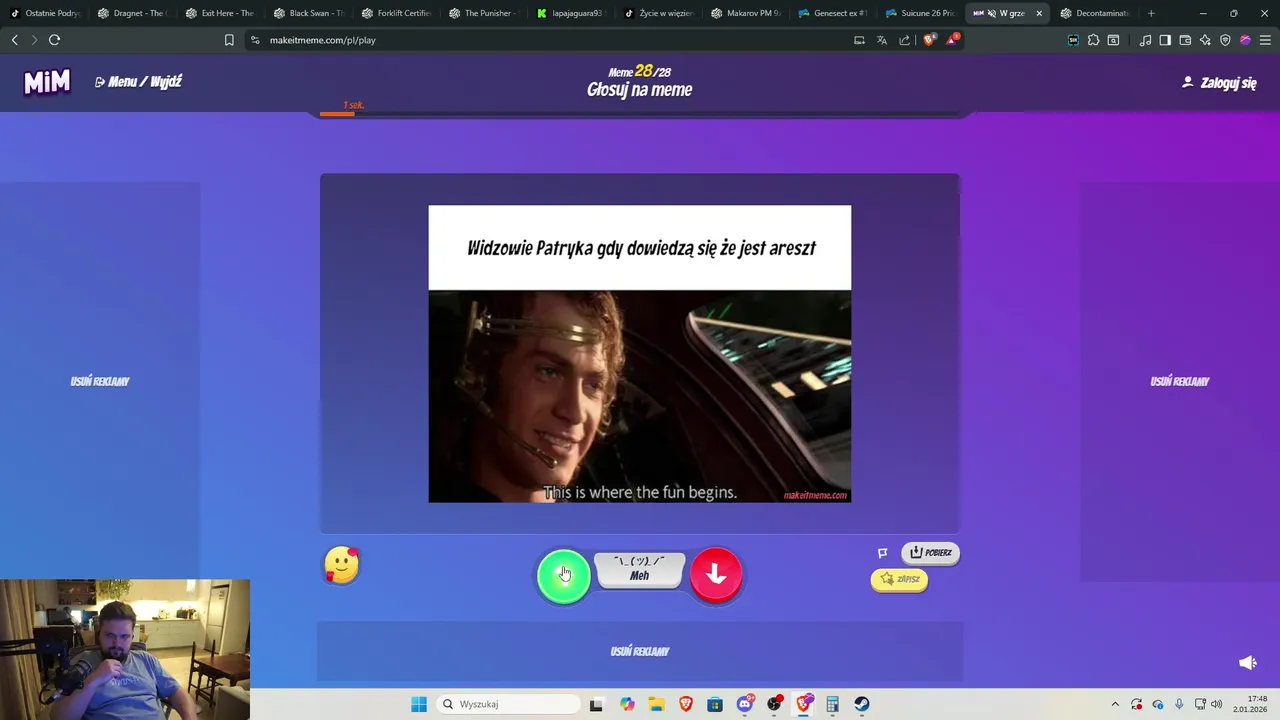The width and height of the screenshot is (1280, 720).
Task: Translate this page icon
Action: click(x=882, y=40)
